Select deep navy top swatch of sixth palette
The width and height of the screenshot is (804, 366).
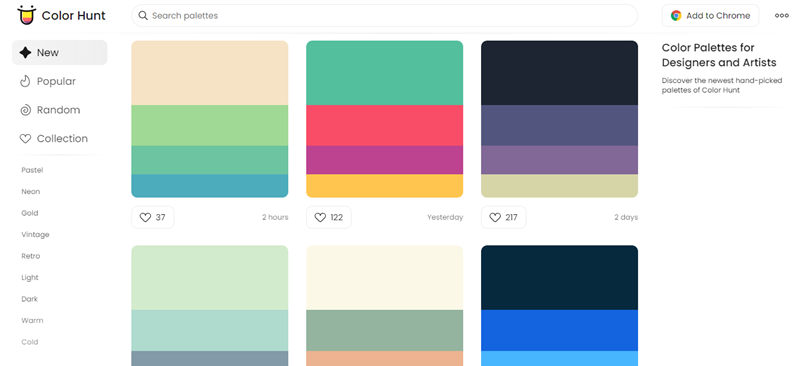click(559, 277)
